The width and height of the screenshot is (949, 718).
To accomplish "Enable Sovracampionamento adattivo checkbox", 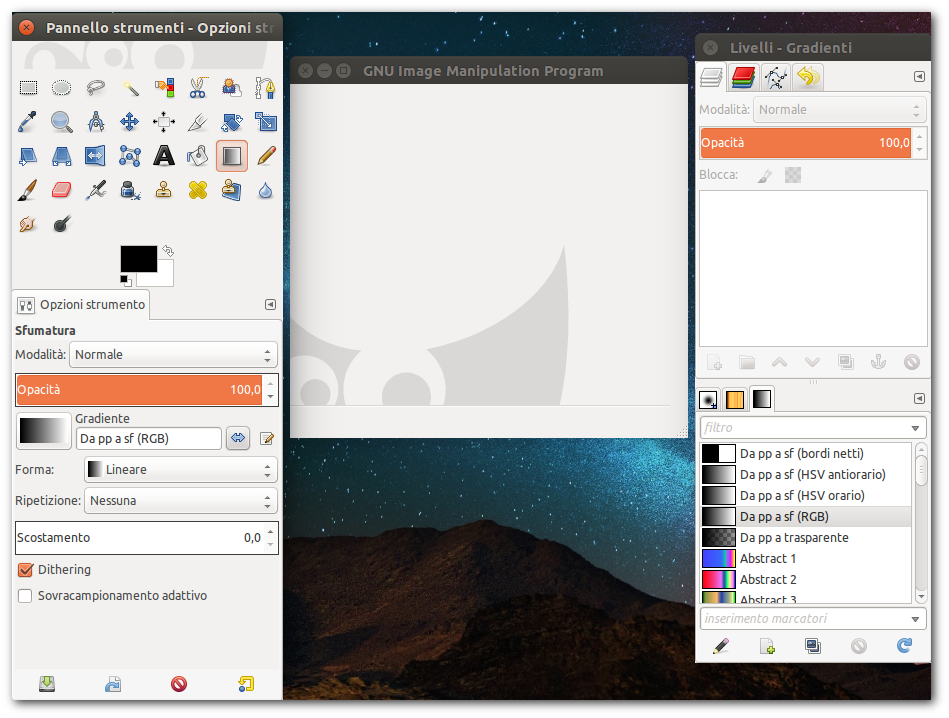I will (x=26, y=596).
